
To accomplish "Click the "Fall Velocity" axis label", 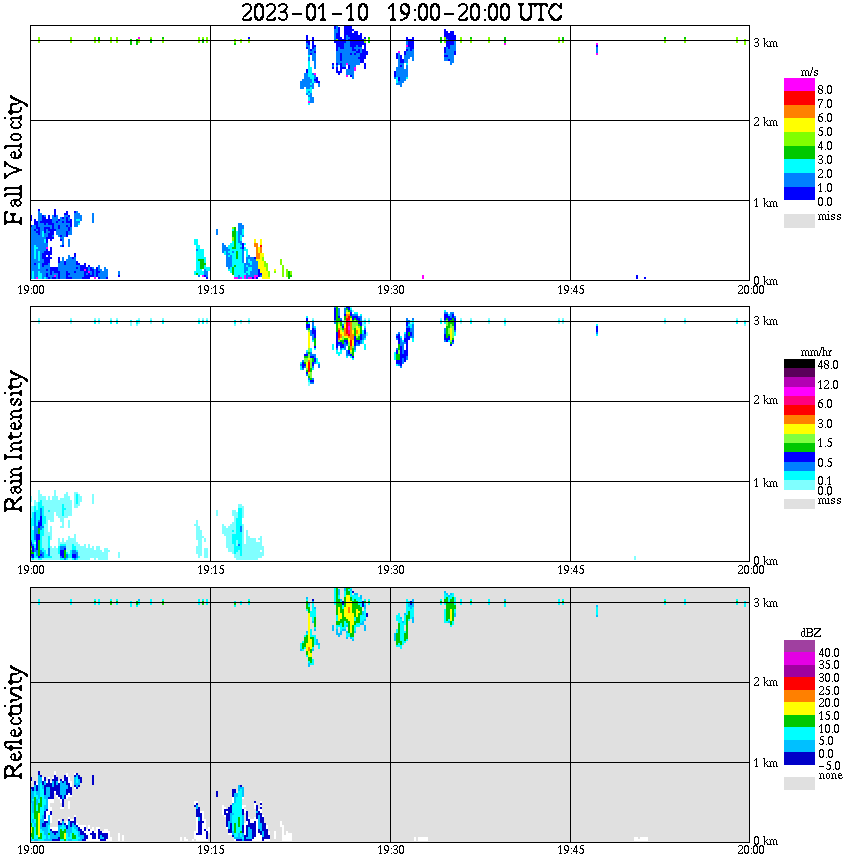I will point(14,161).
